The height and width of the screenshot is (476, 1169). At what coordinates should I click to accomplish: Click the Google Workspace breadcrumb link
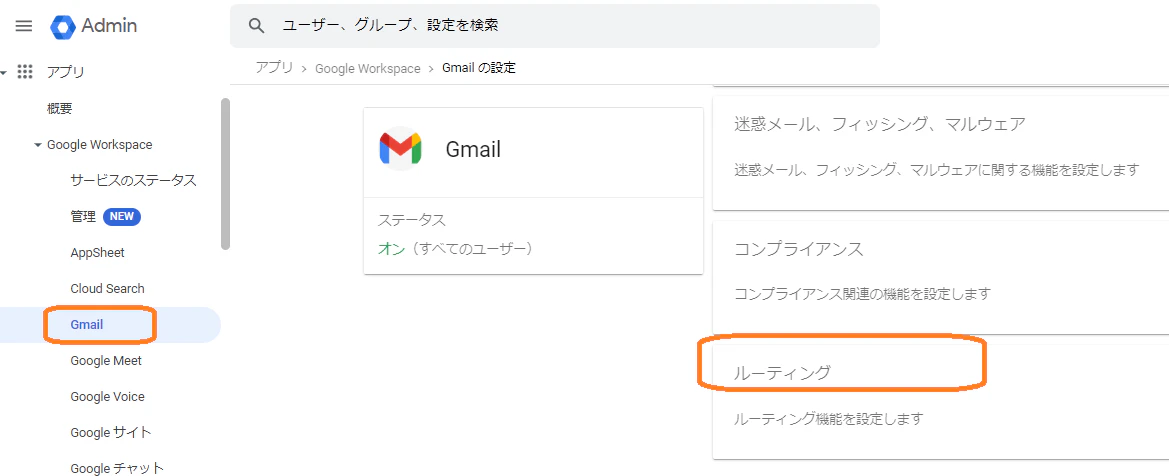[368, 68]
